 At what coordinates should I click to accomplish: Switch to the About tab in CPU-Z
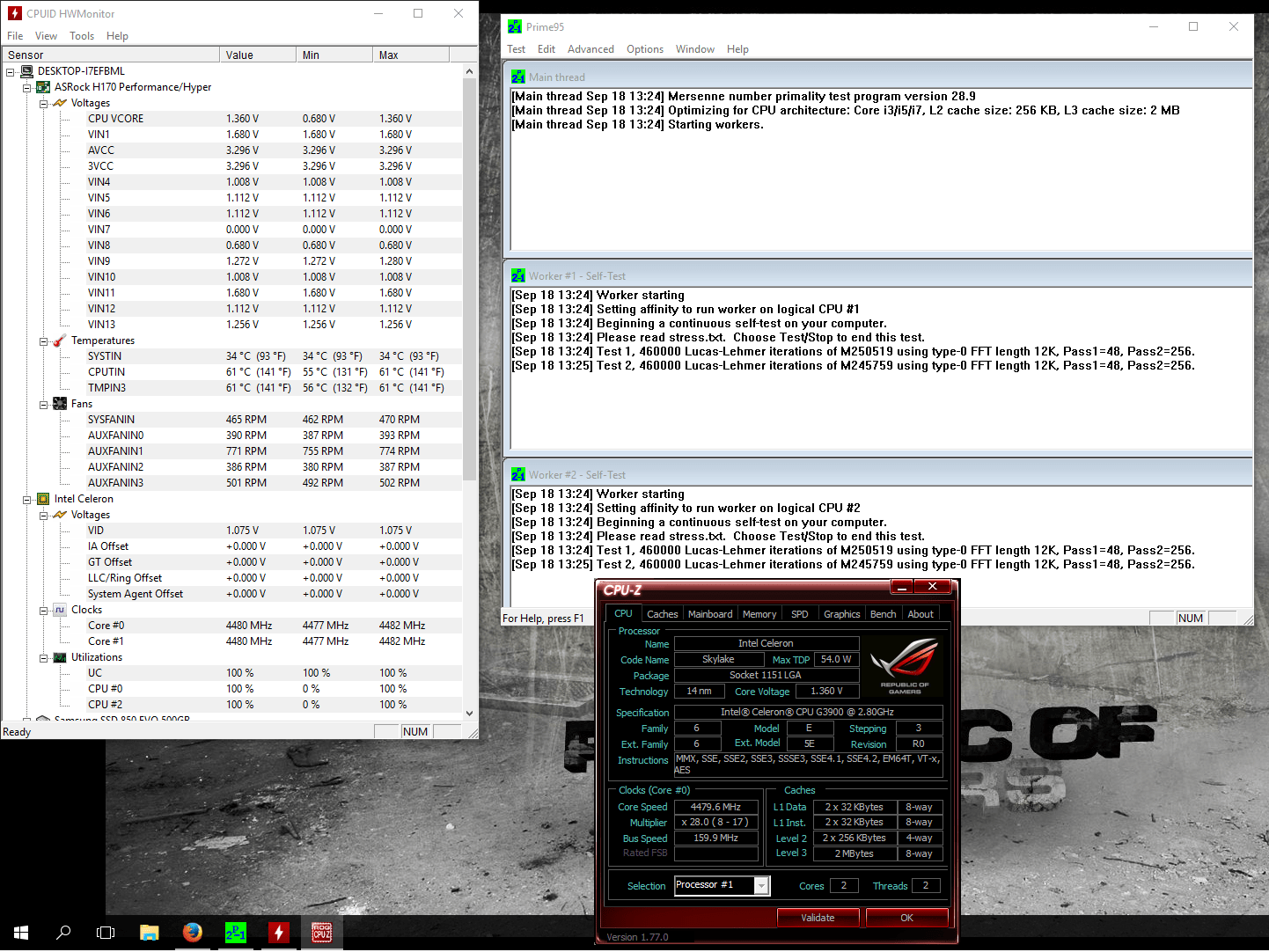coord(921,614)
